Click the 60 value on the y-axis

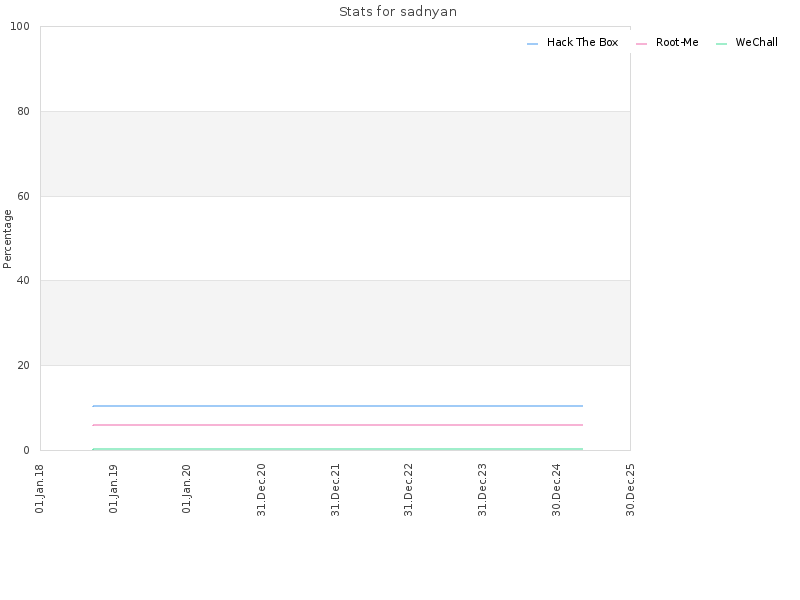(23, 196)
